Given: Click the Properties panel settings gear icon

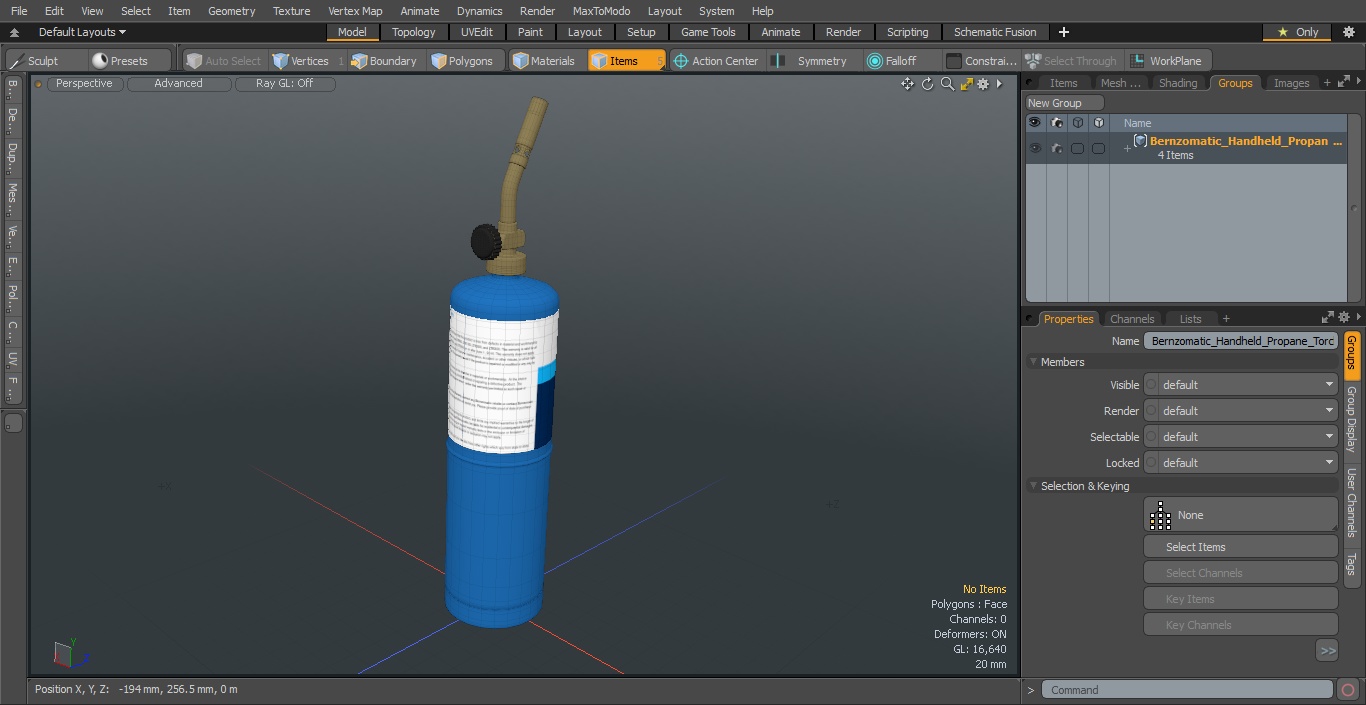Looking at the screenshot, I should 1344,318.
